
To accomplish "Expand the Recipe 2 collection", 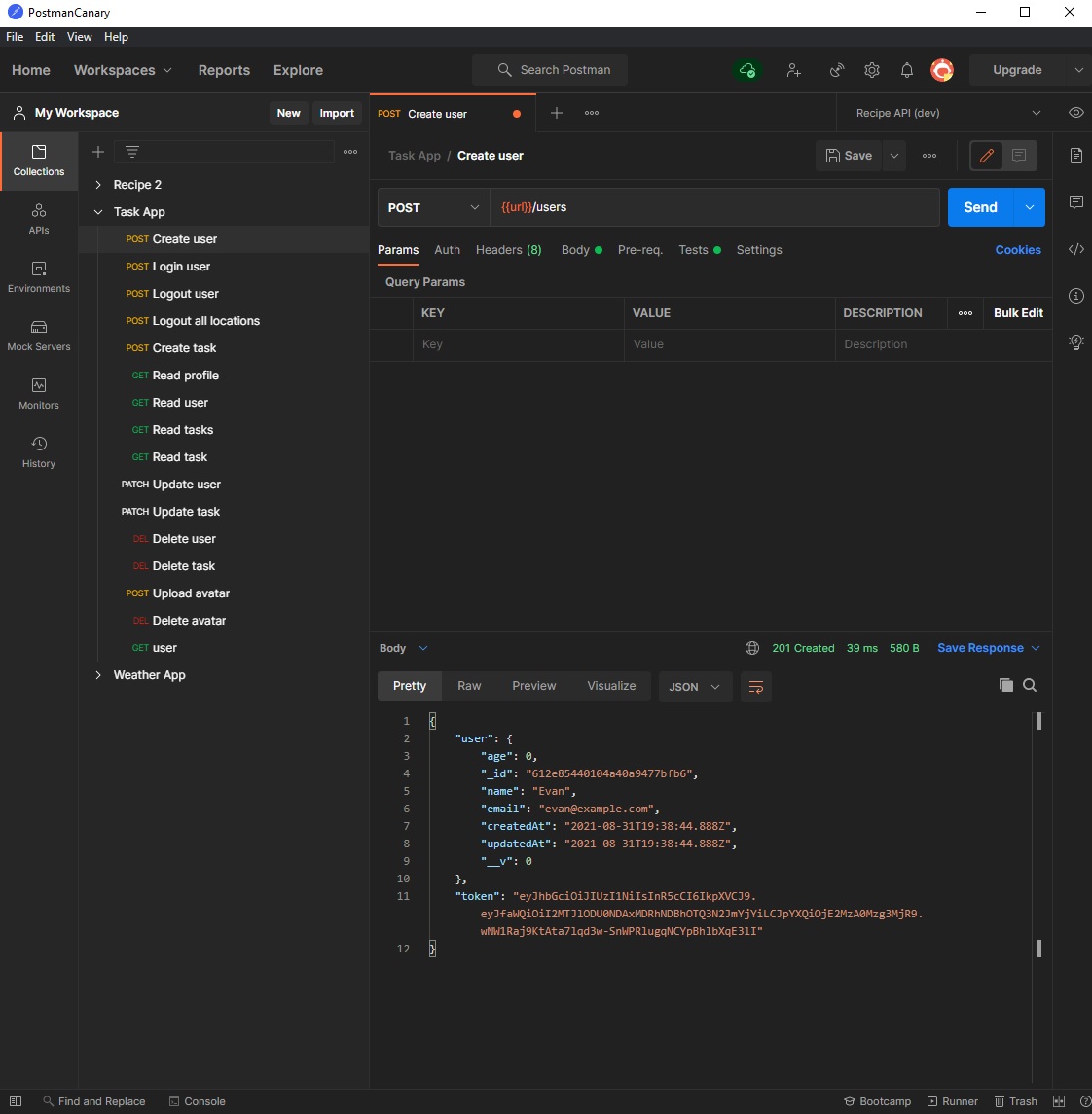I will (x=98, y=185).
